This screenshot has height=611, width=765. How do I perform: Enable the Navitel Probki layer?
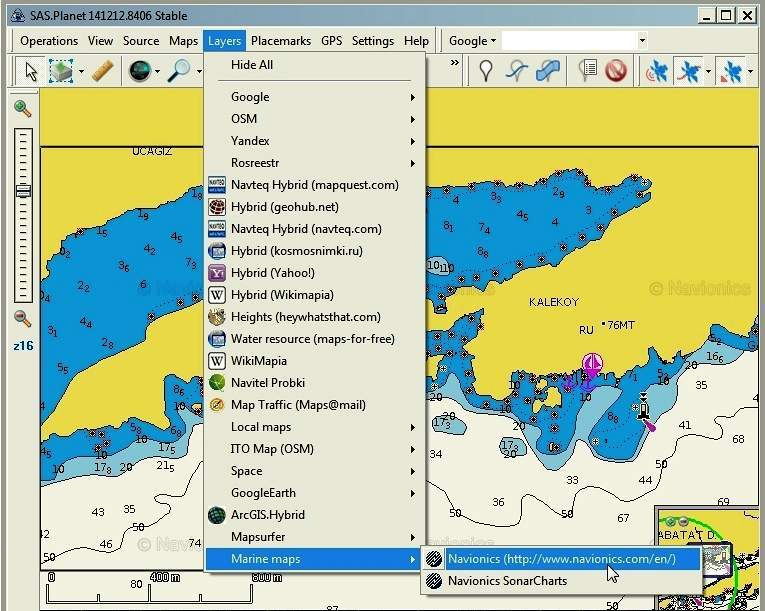315,383
